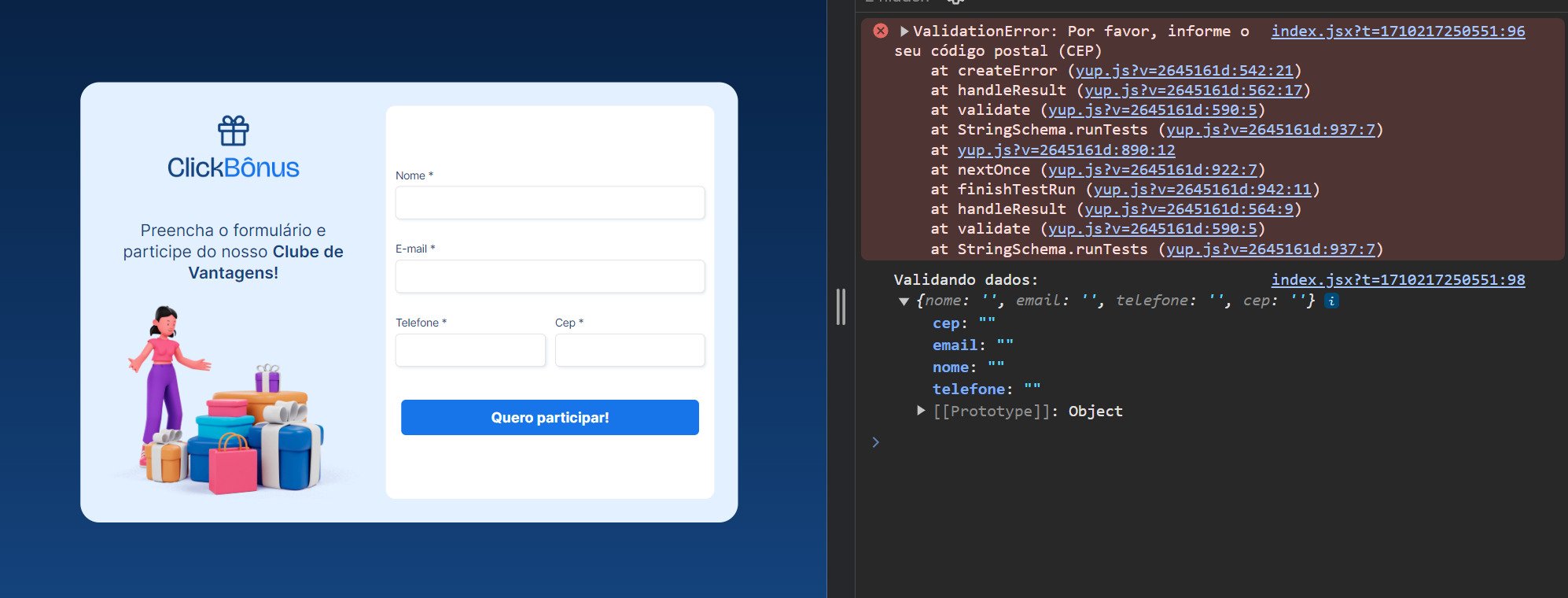Click the 'Quero participar!' button
The width and height of the screenshot is (1568, 598).
pos(550,417)
